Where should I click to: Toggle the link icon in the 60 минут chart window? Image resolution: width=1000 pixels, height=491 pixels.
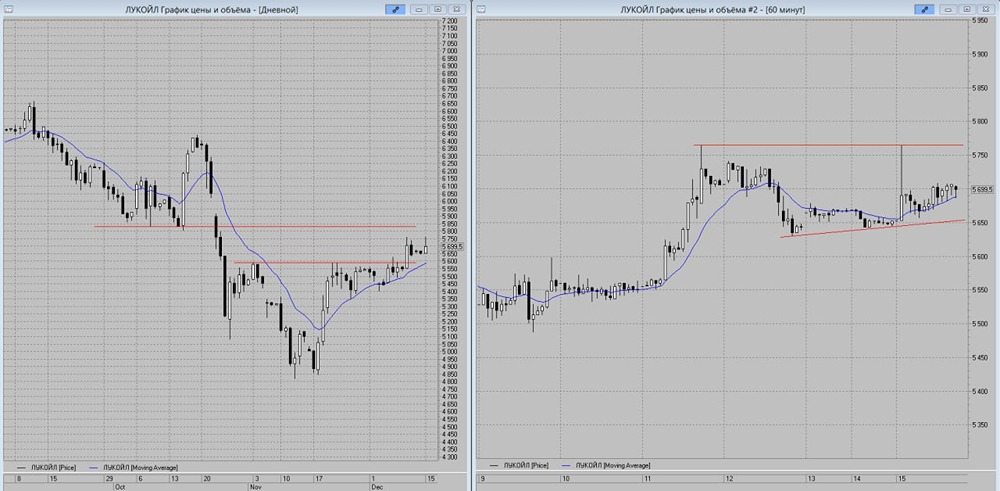pyautogui.click(x=924, y=9)
